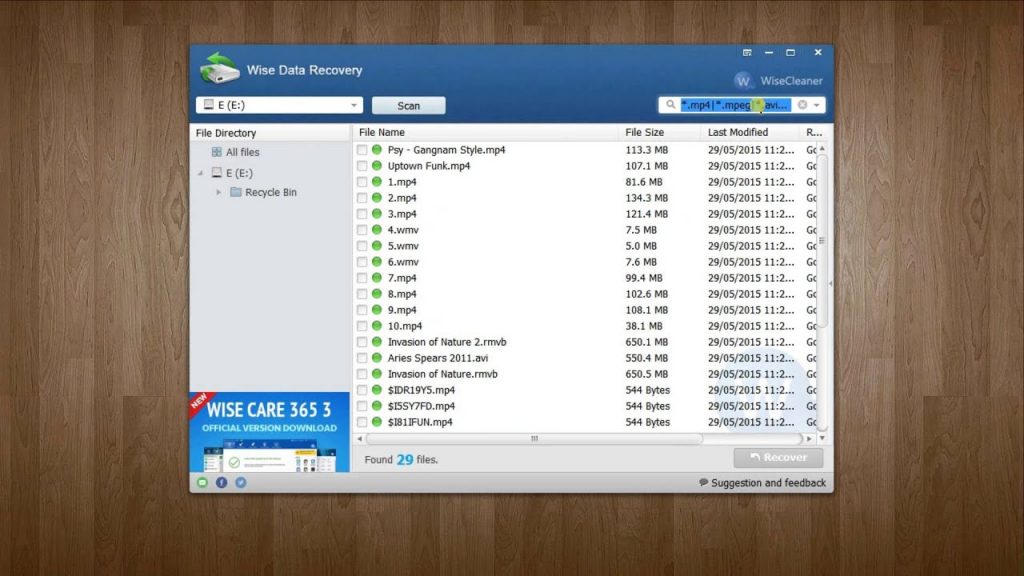Image resolution: width=1024 pixels, height=576 pixels.
Task: Expand the Recycle Bin tree node
Action: [219, 192]
